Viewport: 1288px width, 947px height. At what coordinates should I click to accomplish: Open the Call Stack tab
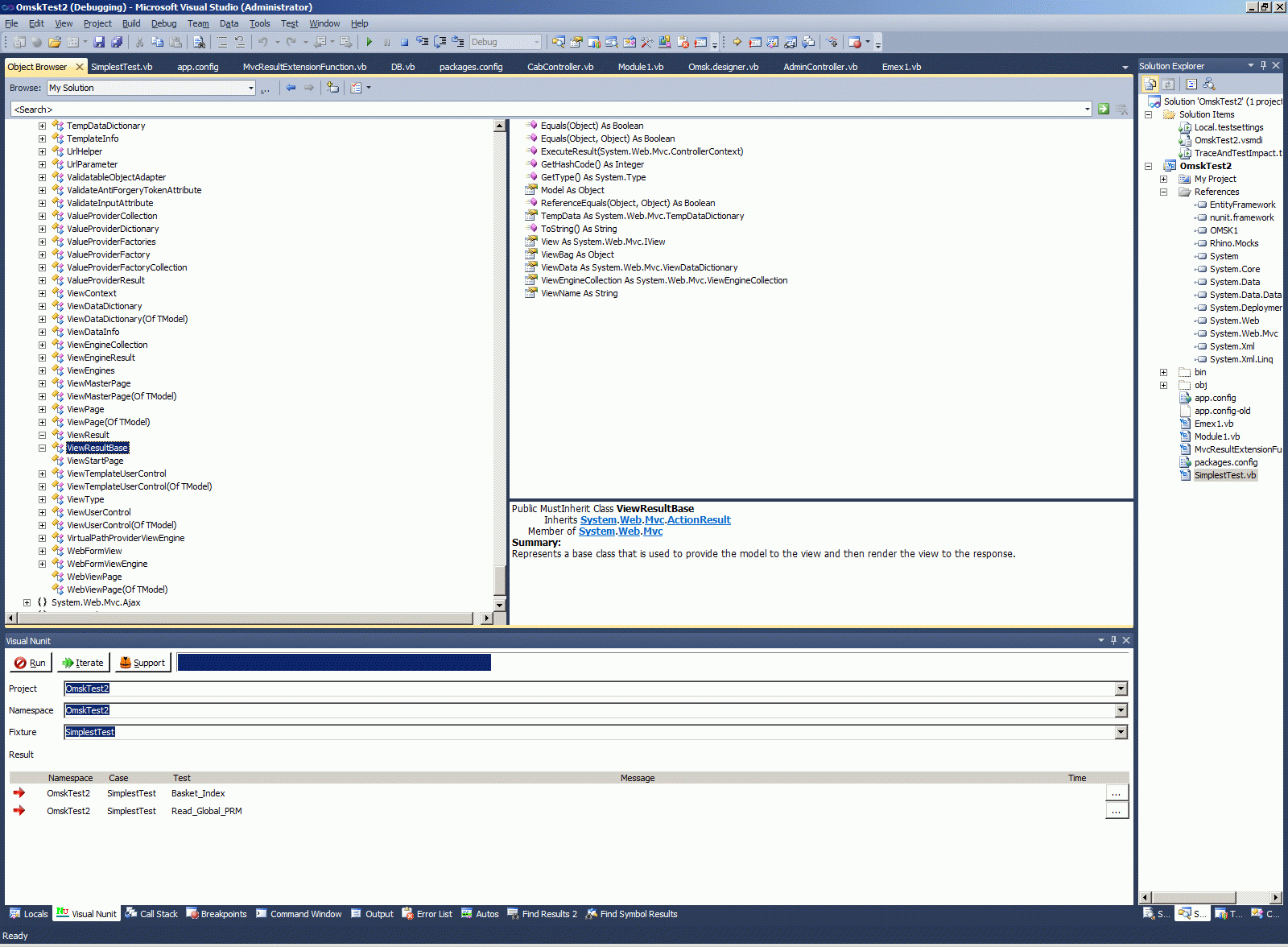pyautogui.click(x=151, y=914)
